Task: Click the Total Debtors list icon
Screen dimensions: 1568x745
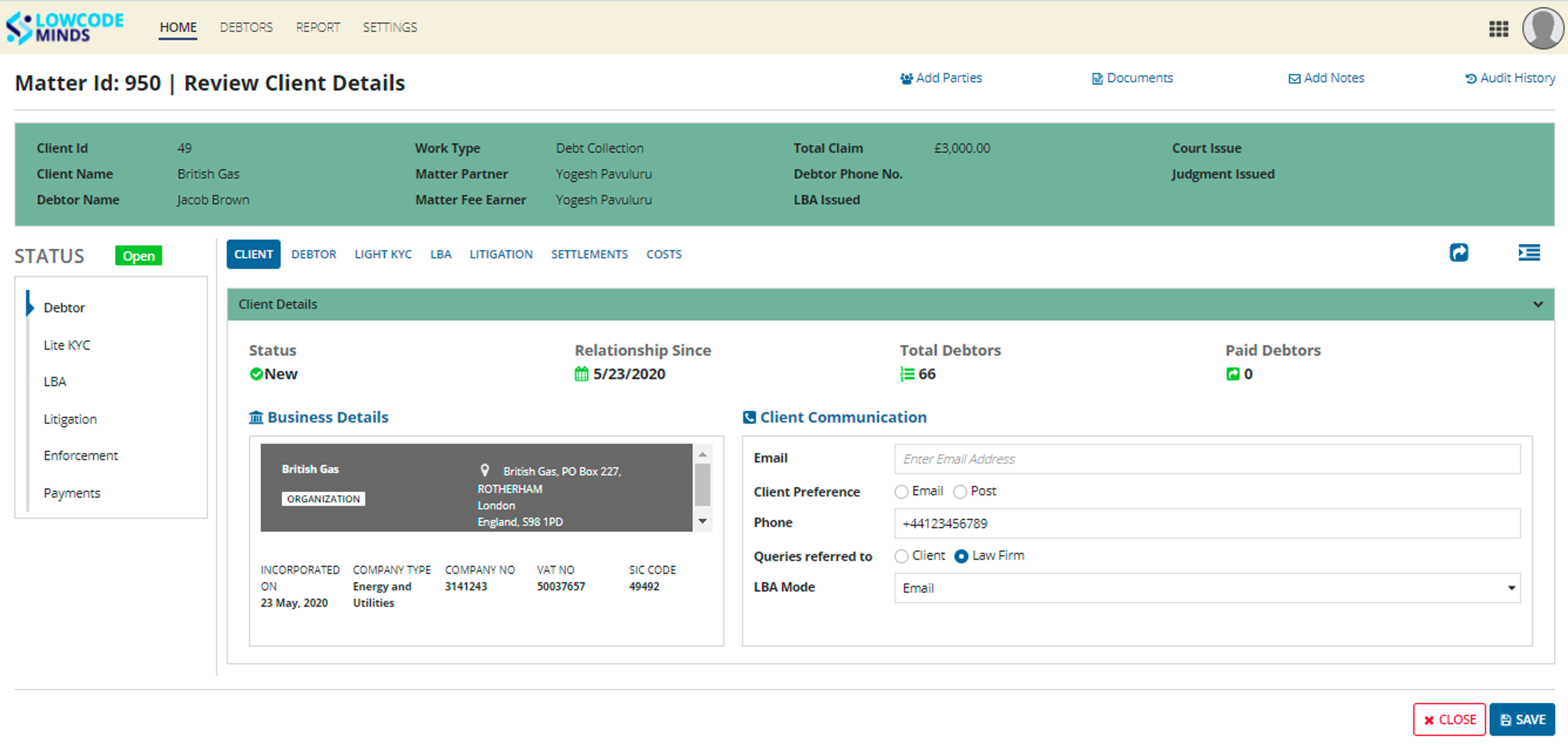Action: (x=907, y=374)
